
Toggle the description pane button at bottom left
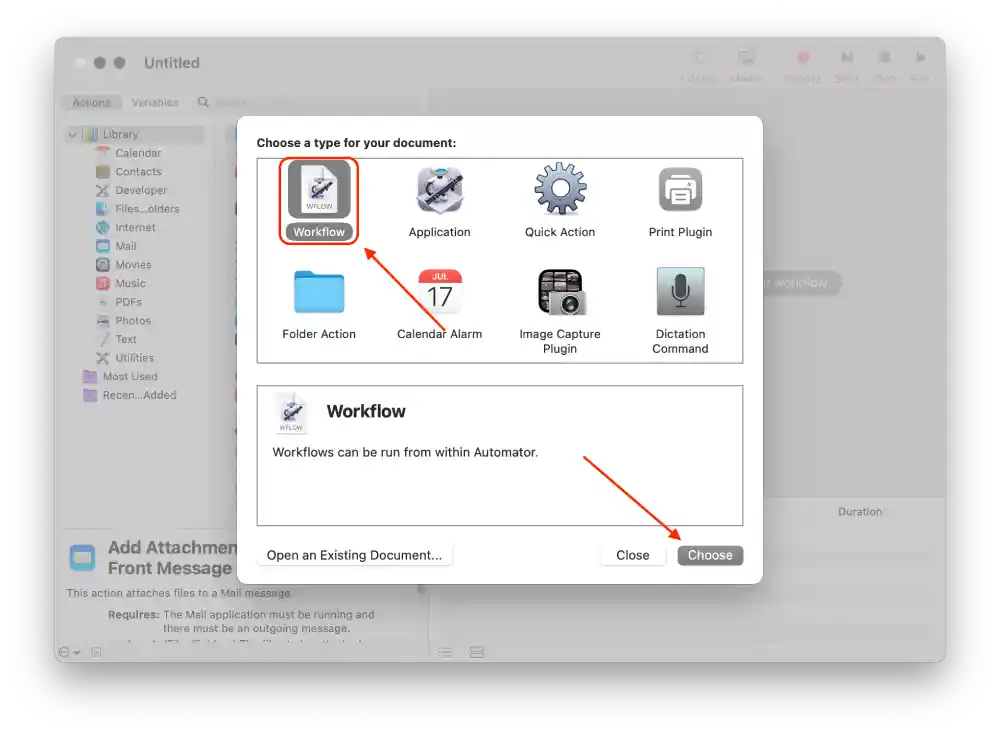click(x=96, y=652)
